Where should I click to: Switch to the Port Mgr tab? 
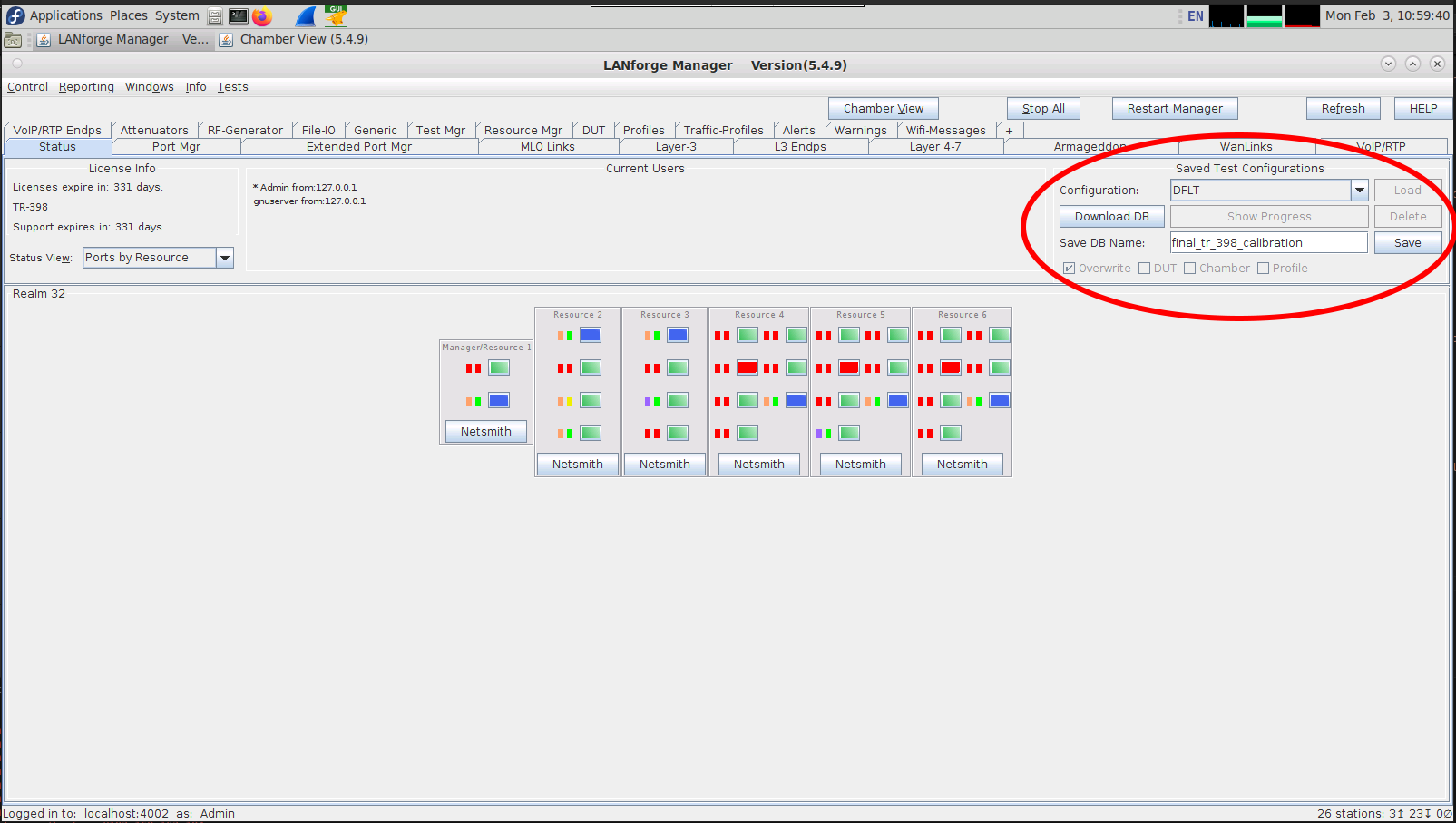(176, 147)
